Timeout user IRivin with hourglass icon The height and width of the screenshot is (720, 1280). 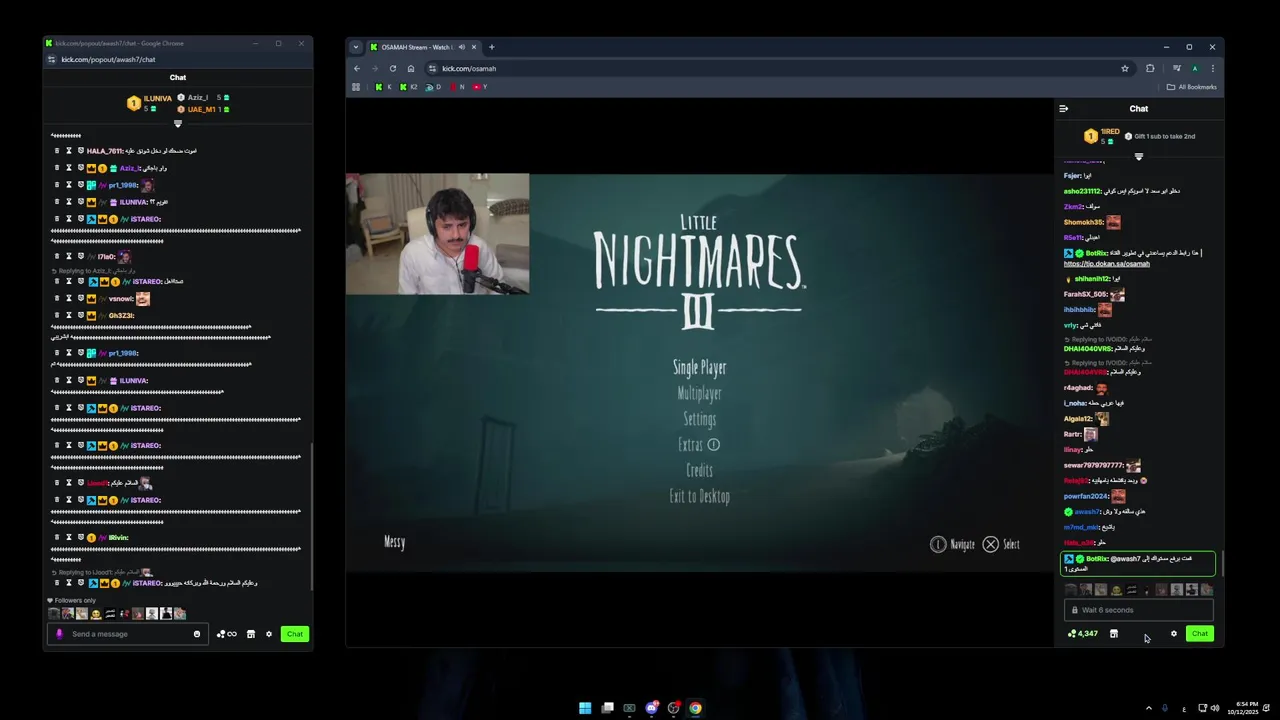(69, 538)
